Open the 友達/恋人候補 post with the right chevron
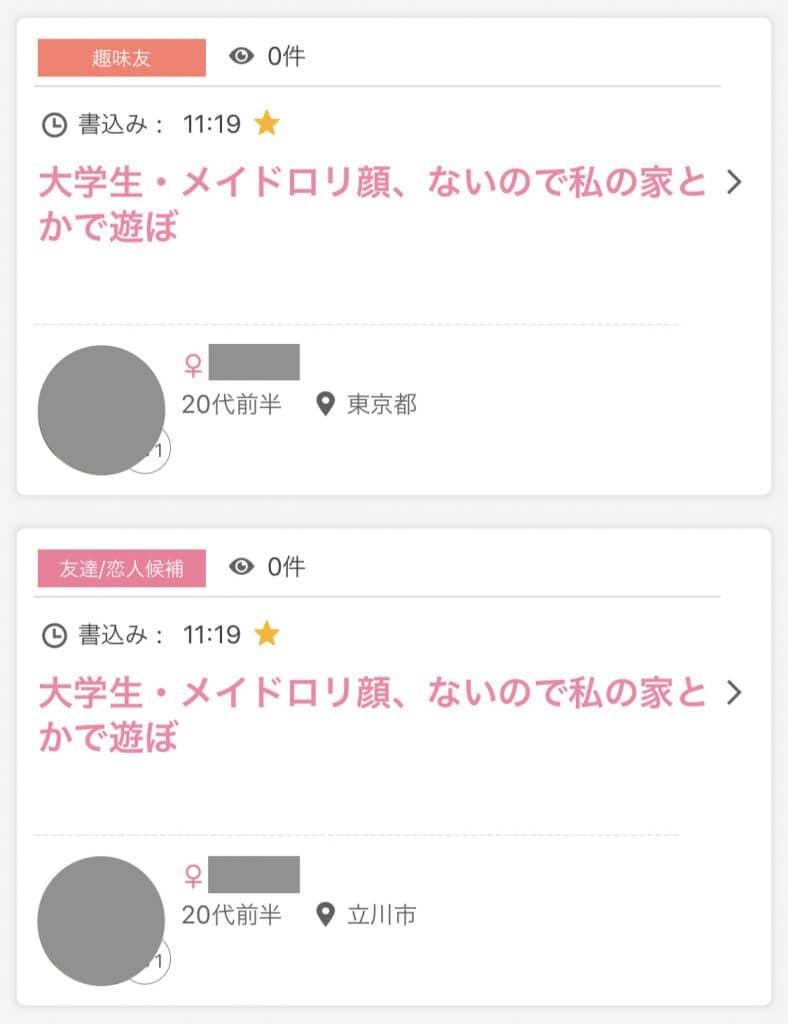The image size is (788, 1024). [735, 693]
